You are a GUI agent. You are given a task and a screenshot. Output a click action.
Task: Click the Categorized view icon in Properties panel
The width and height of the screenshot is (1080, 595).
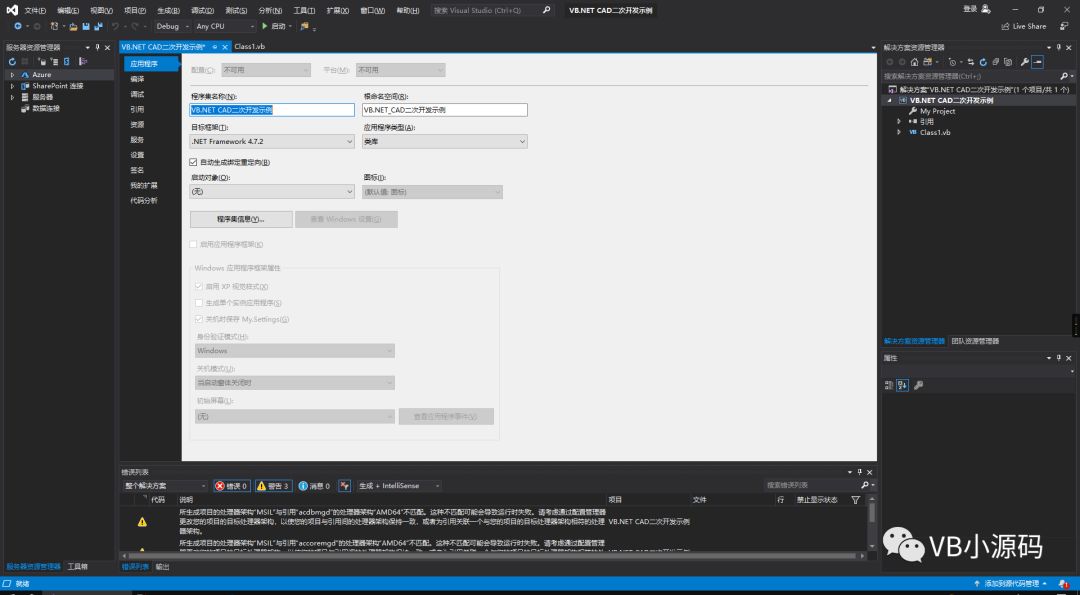pos(889,386)
